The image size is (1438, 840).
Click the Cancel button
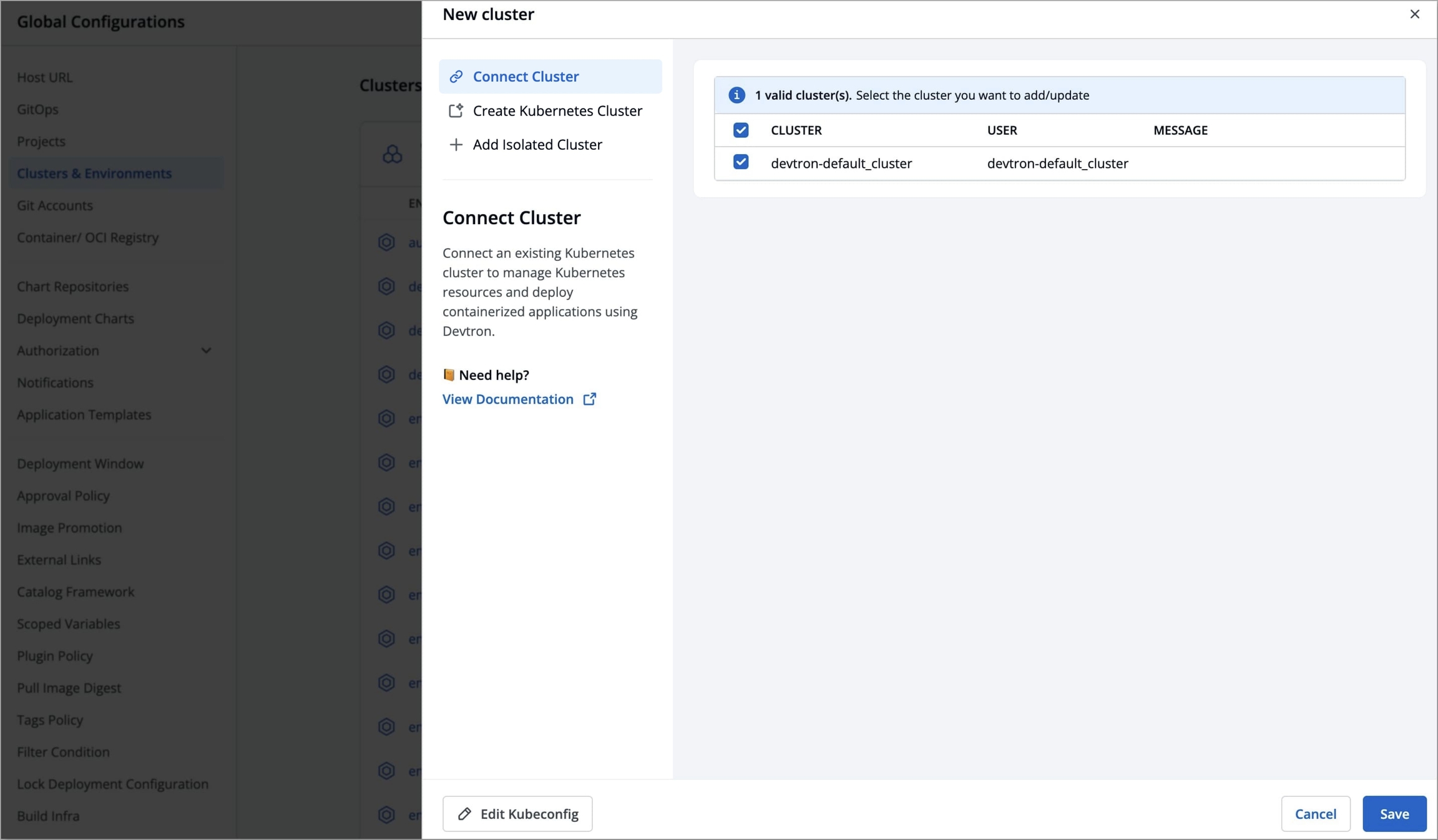[x=1315, y=814]
